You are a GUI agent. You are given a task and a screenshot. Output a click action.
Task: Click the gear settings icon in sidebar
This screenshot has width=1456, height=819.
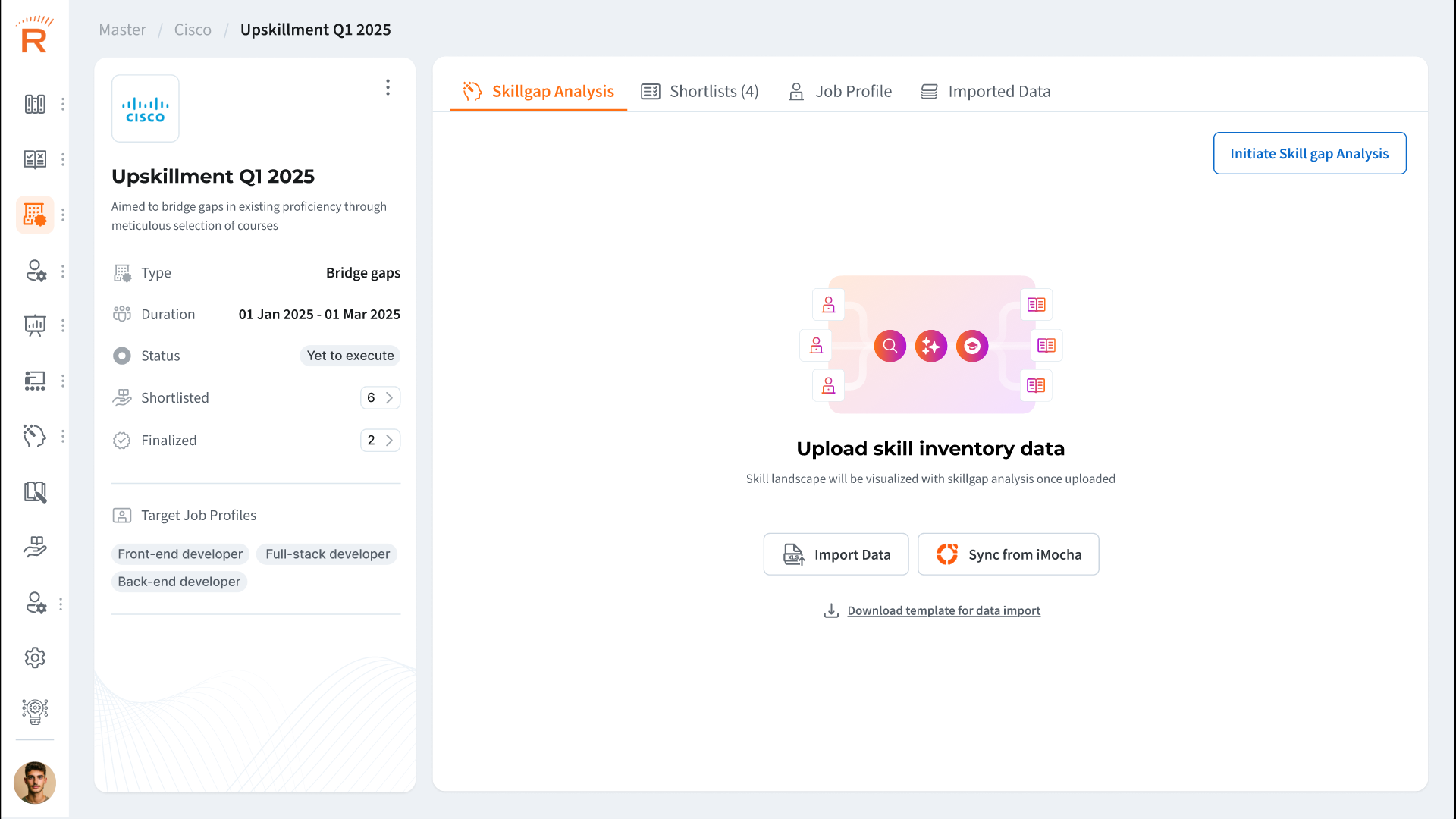(x=35, y=657)
